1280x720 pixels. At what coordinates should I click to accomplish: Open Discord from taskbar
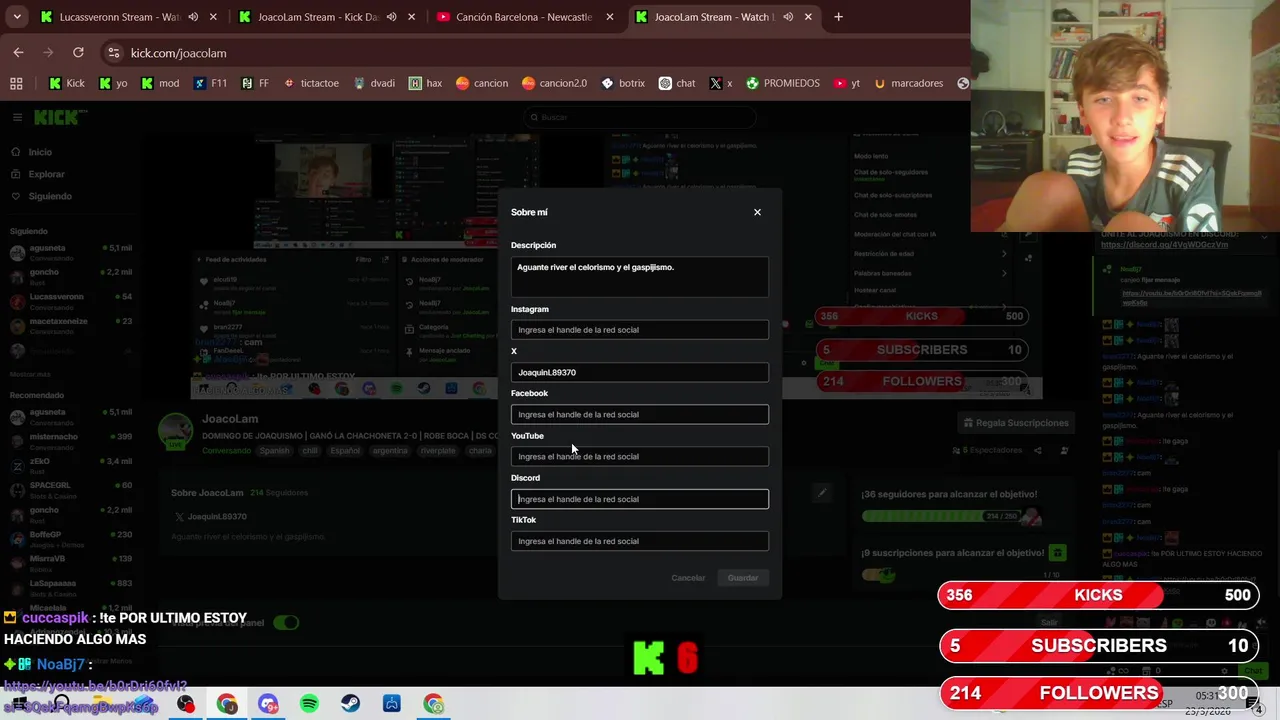click(268, 704)
